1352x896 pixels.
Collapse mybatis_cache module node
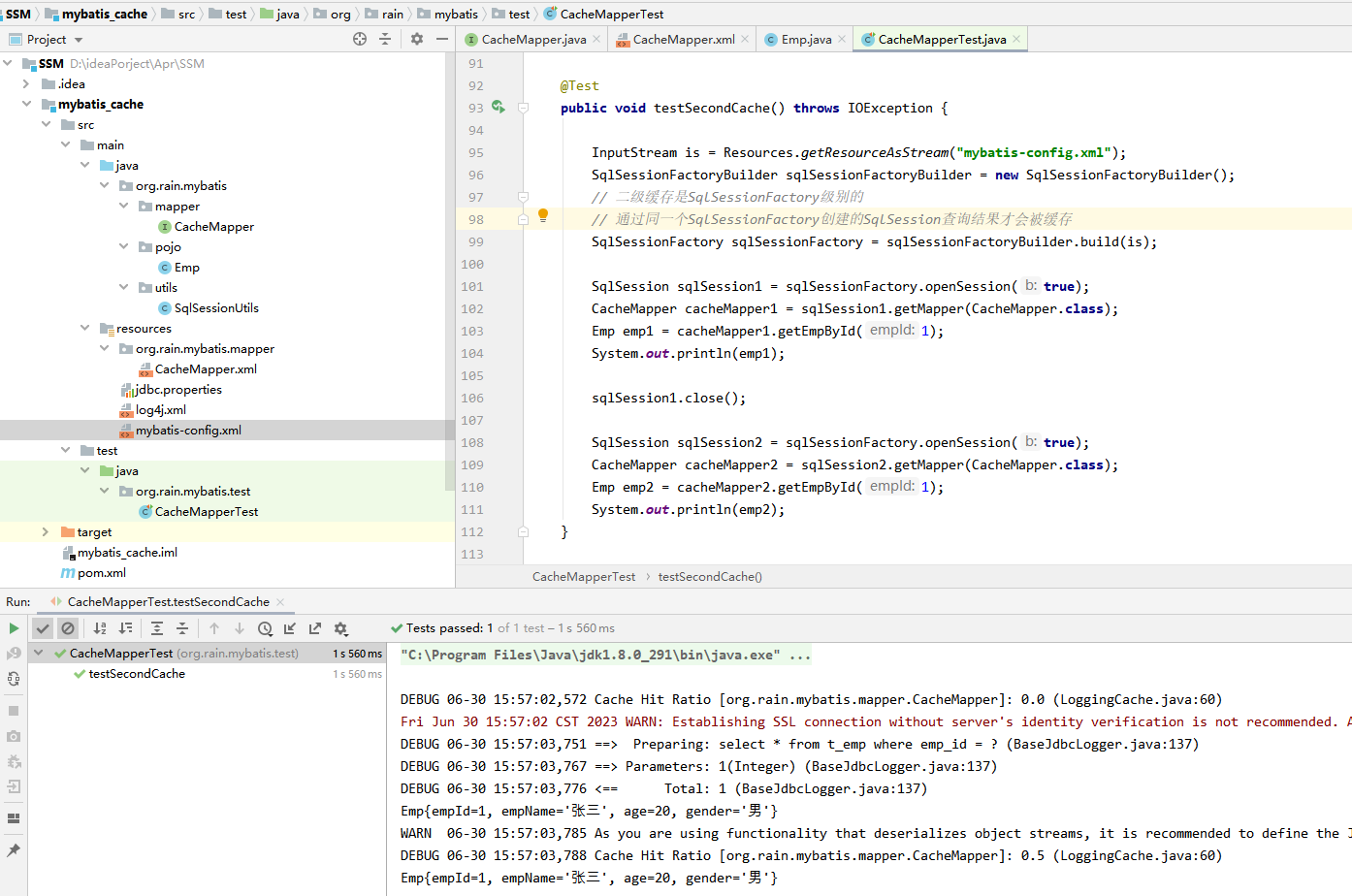[26, 104]
